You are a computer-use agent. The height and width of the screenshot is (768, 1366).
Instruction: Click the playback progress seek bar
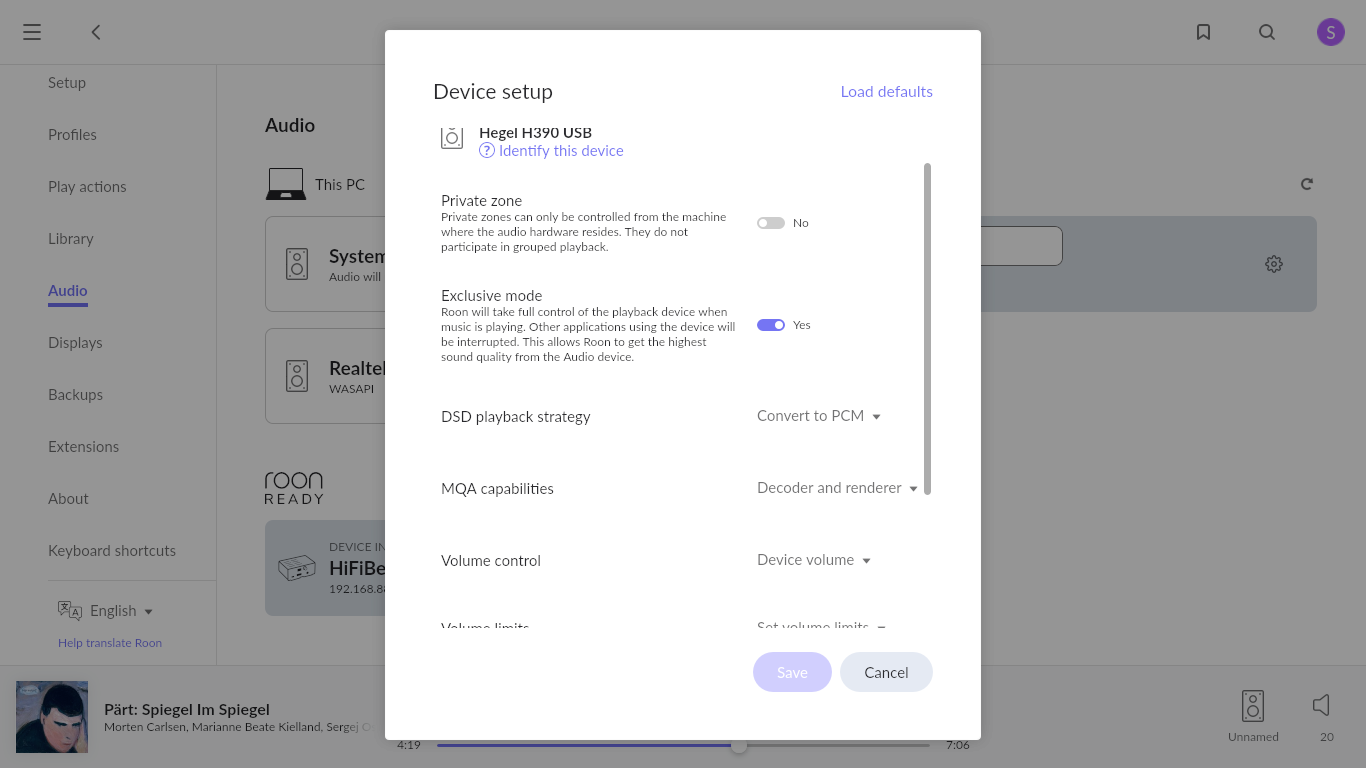(x=683, y=745)
